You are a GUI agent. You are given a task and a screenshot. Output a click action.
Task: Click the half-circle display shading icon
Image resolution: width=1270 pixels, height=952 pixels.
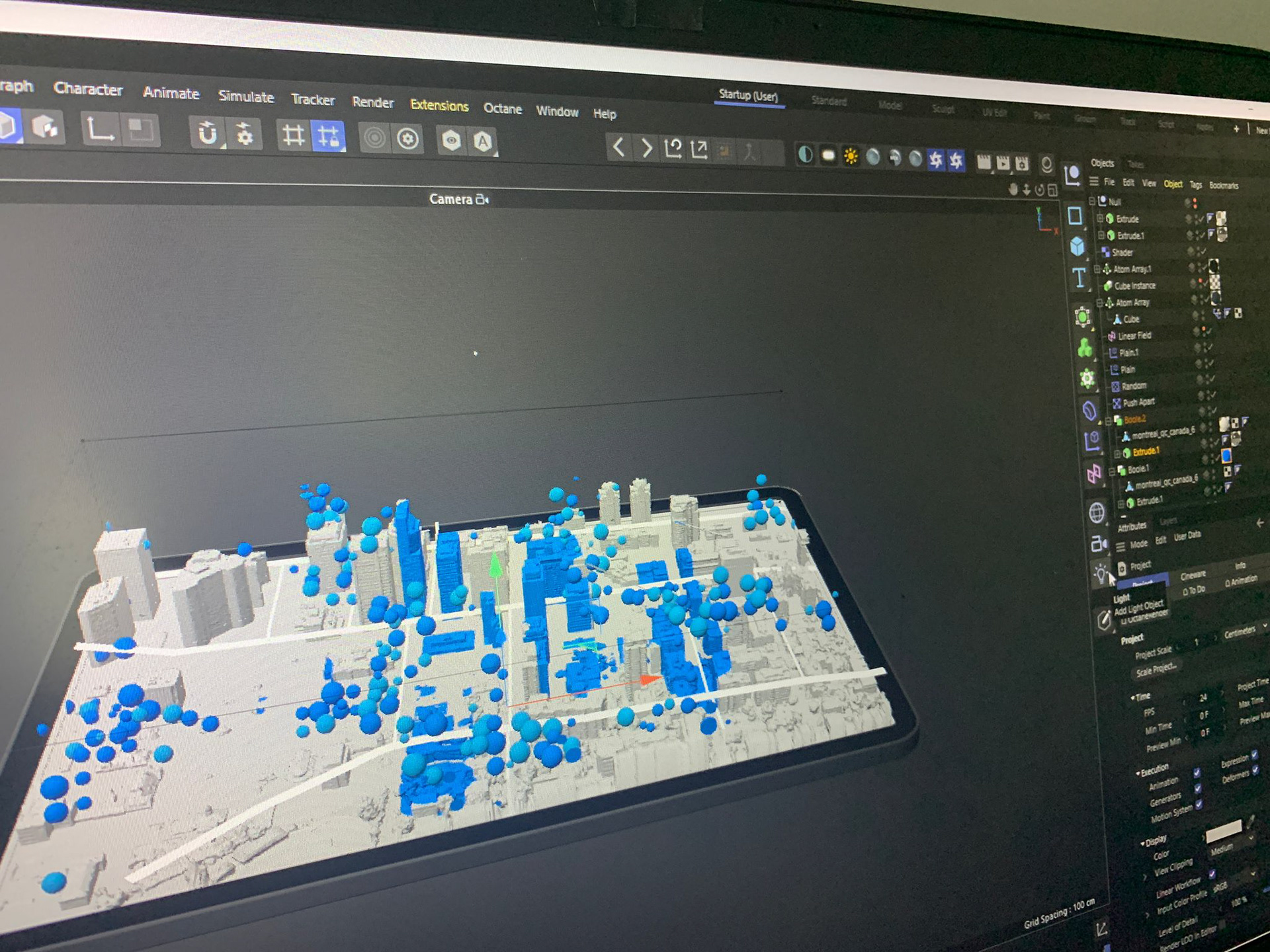pos(805,155)
